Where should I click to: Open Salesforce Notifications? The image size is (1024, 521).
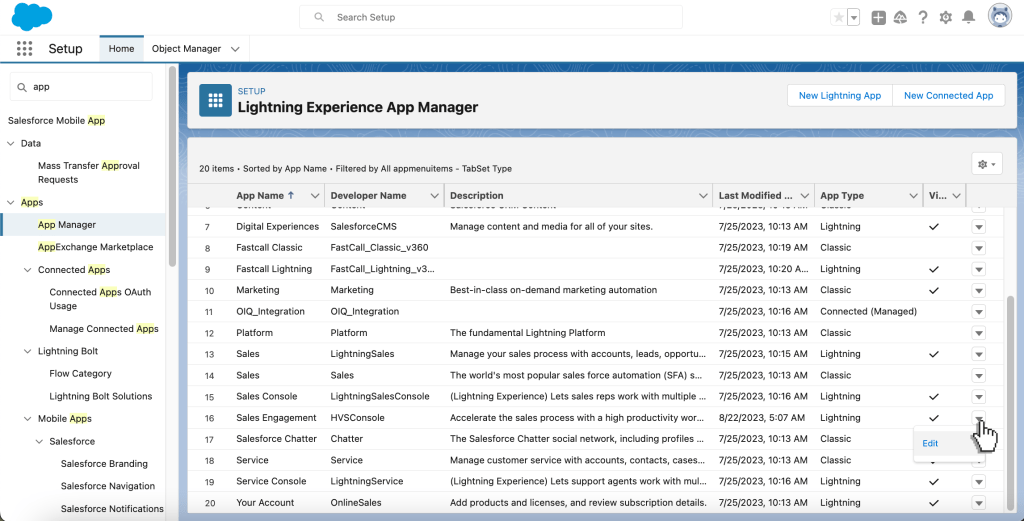coord(112,509)
